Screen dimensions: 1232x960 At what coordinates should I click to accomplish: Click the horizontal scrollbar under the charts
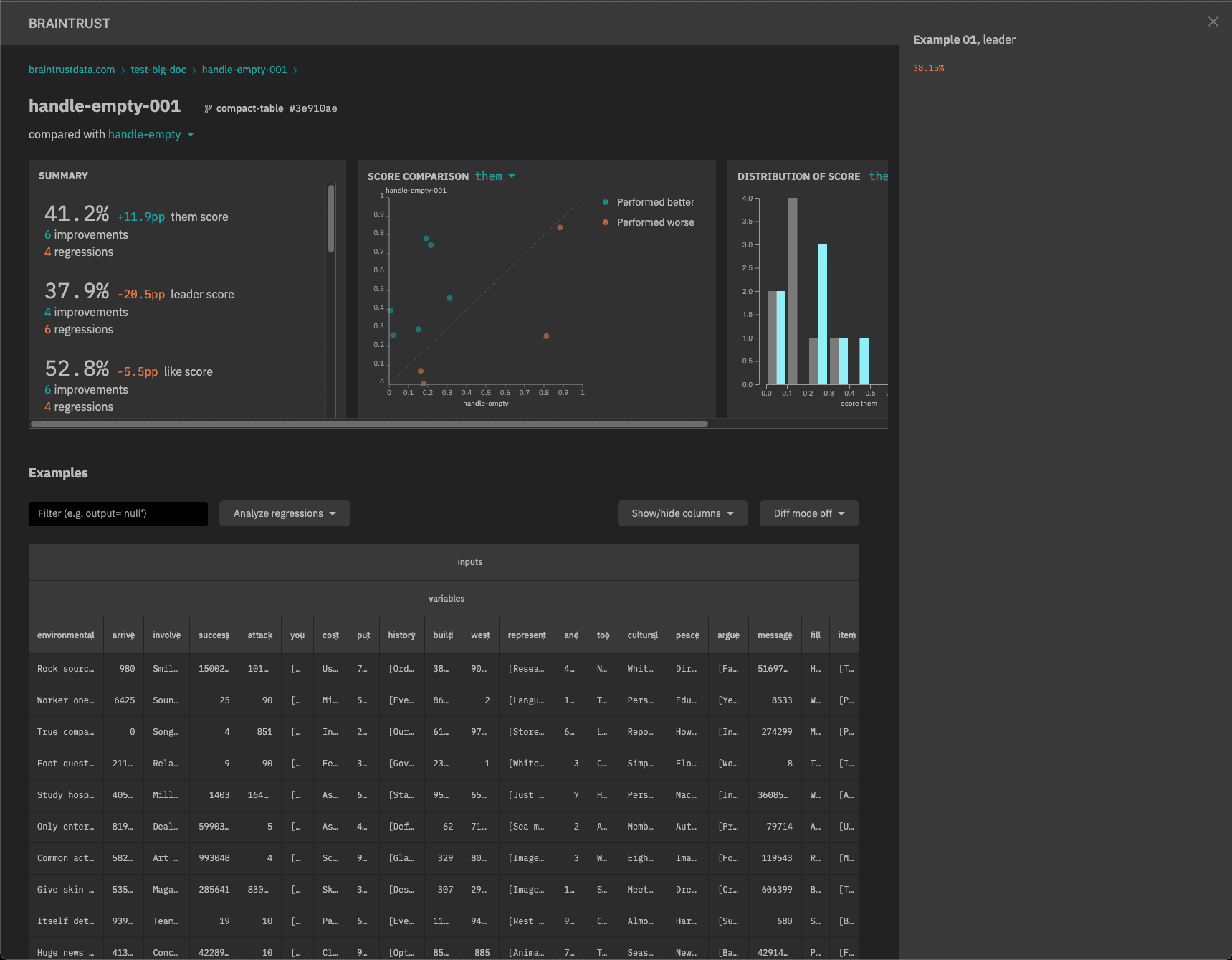[x=369, y=424]
